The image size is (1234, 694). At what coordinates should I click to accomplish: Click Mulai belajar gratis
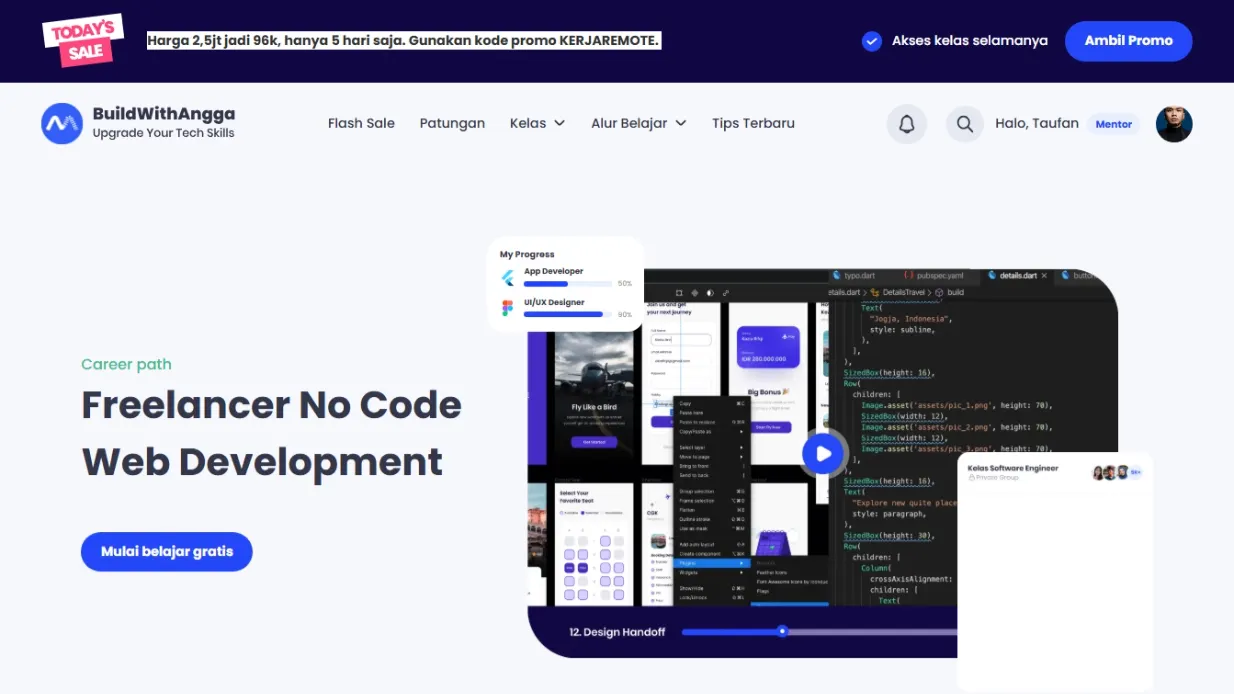pos(166,551)
